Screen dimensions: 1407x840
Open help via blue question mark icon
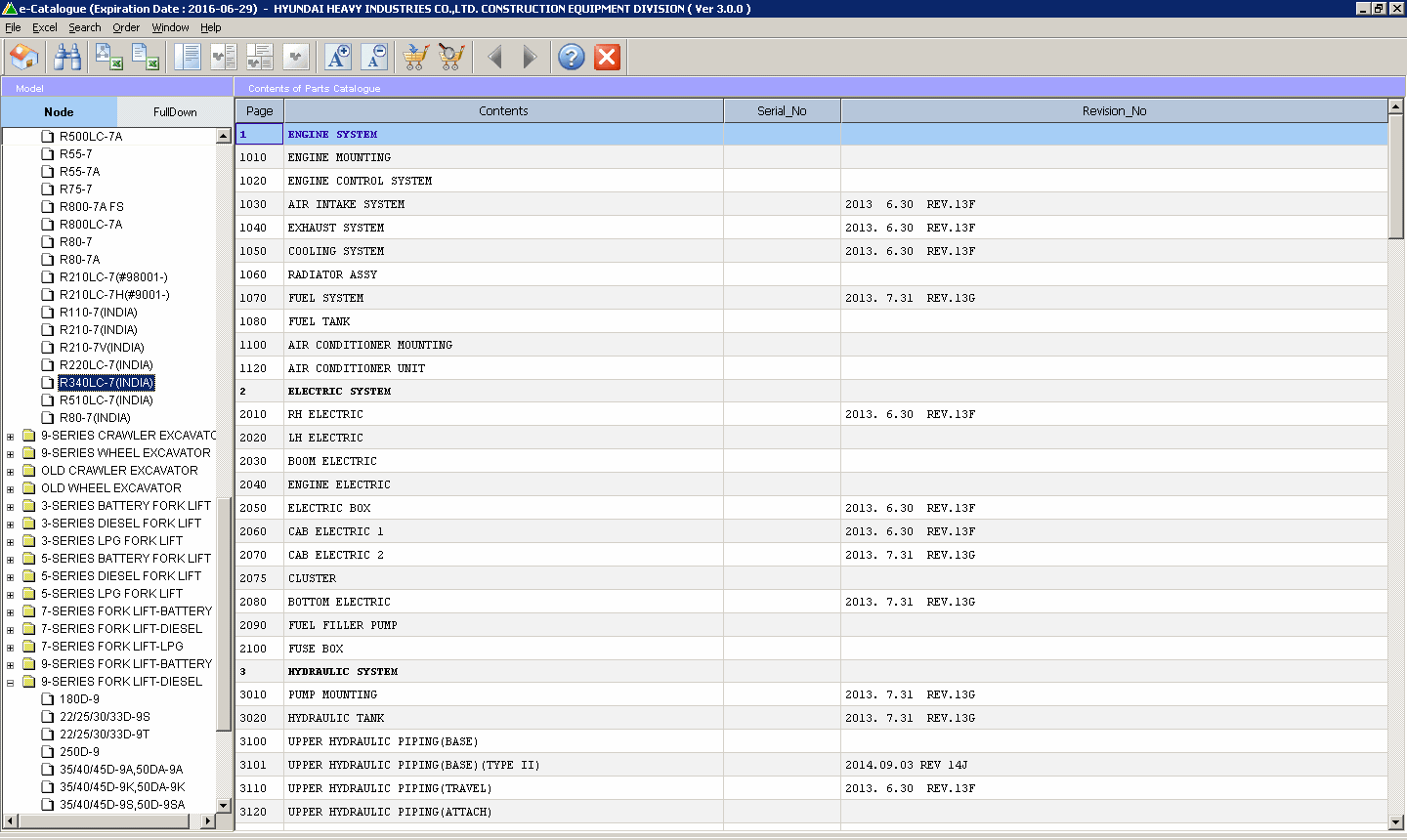(x=572, y=57)
